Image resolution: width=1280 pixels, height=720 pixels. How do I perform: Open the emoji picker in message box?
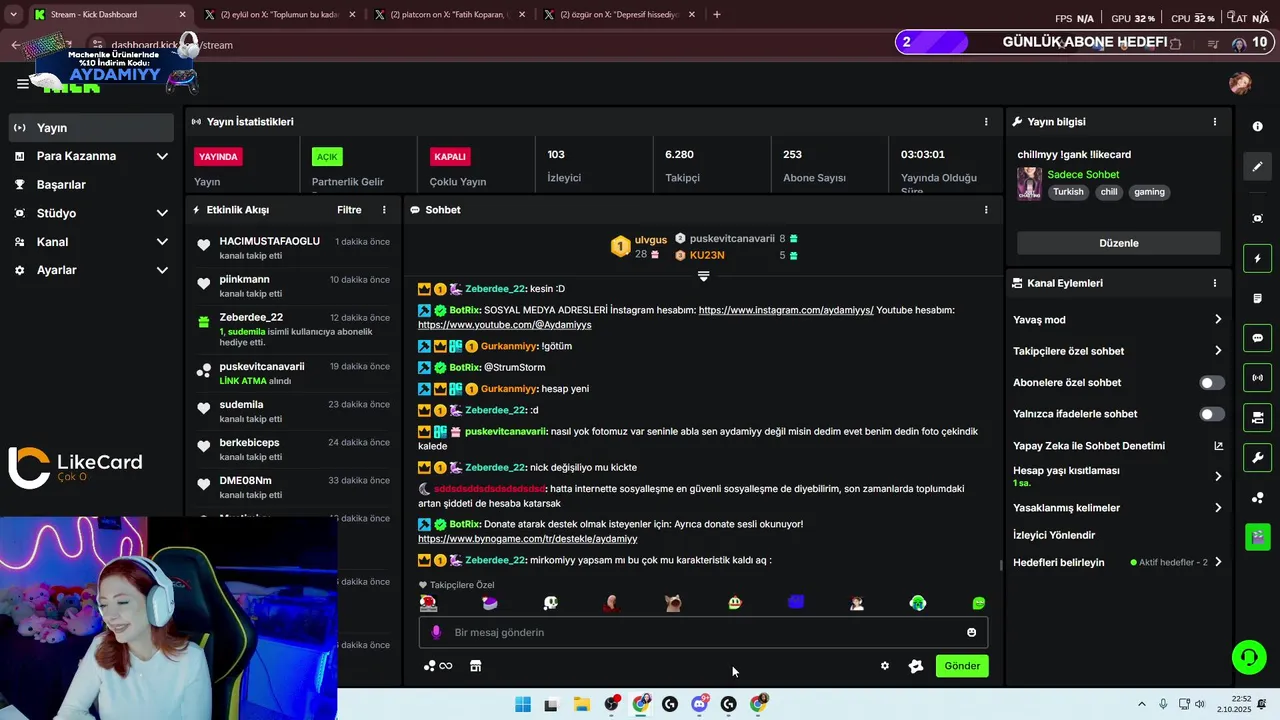(x=971, y=632)
